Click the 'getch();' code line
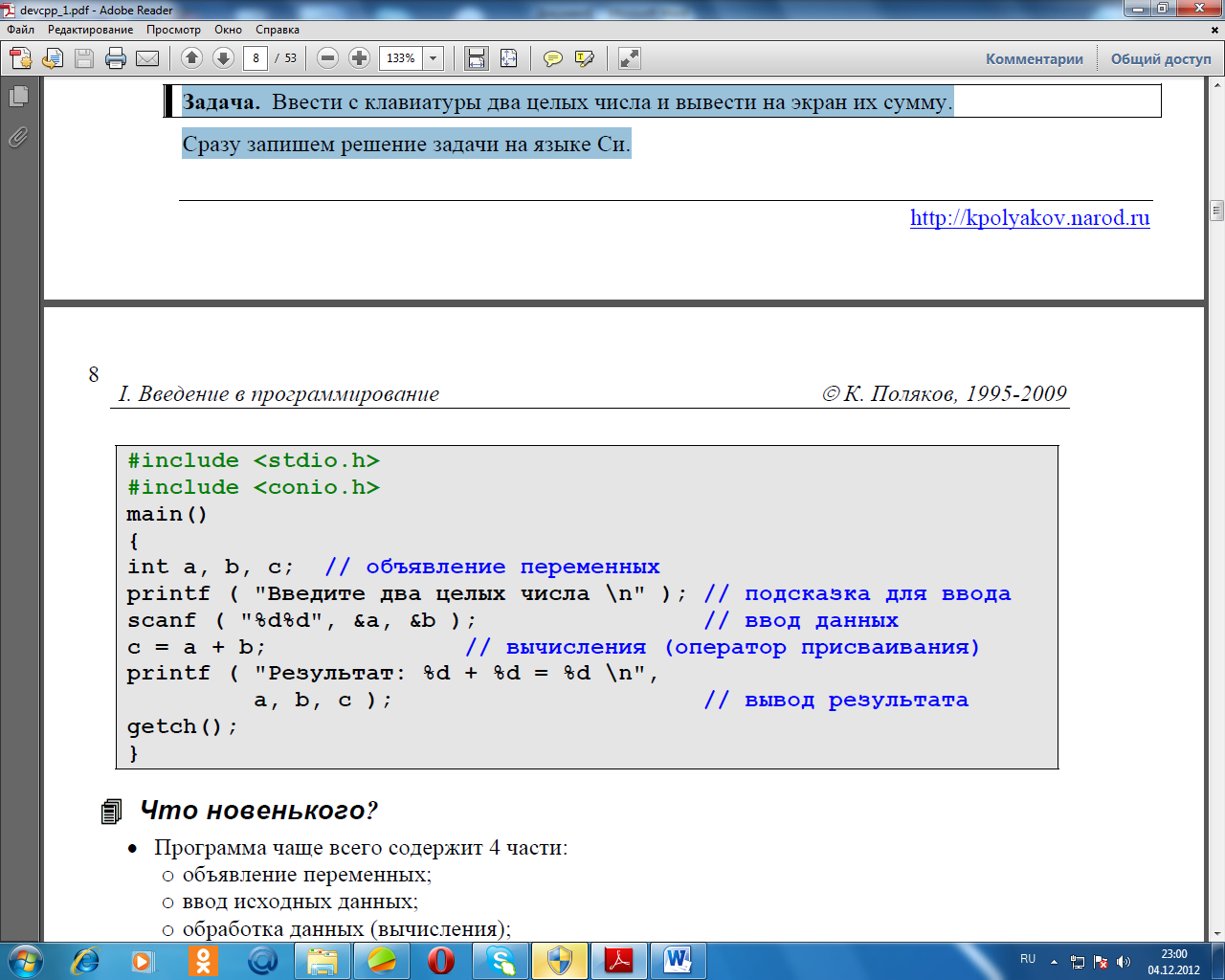1225x980 pixels. [x=182, y=726]
